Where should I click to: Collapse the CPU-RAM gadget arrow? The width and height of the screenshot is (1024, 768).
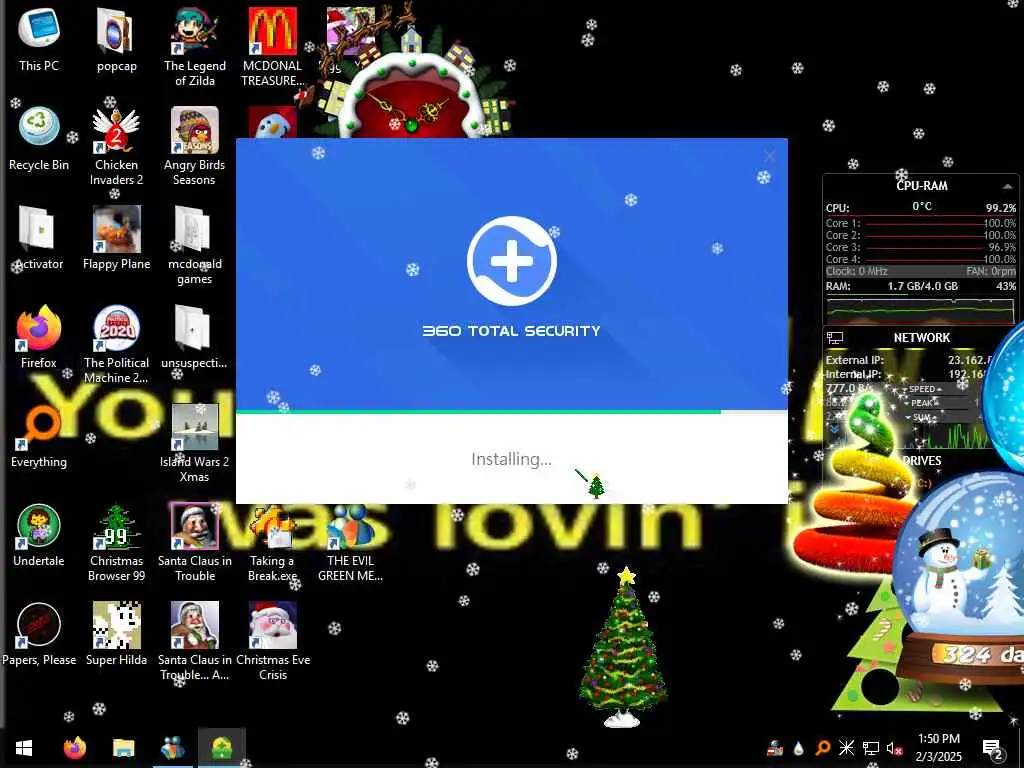click(x=1007, y=186)
